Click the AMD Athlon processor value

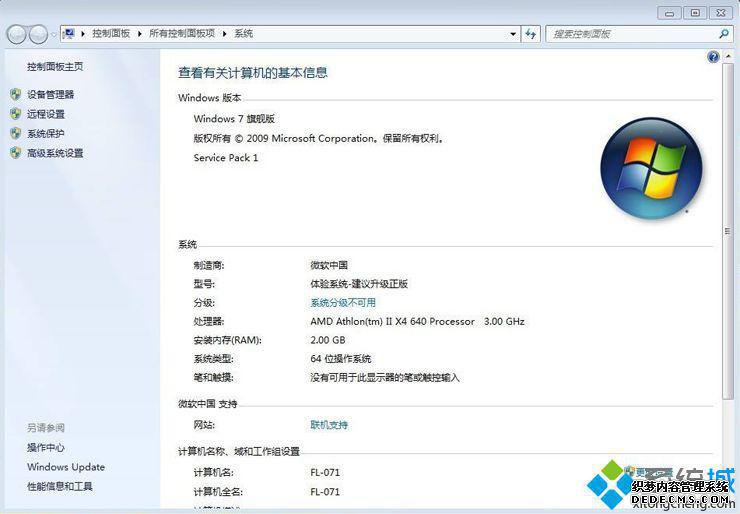pos(417,321)
